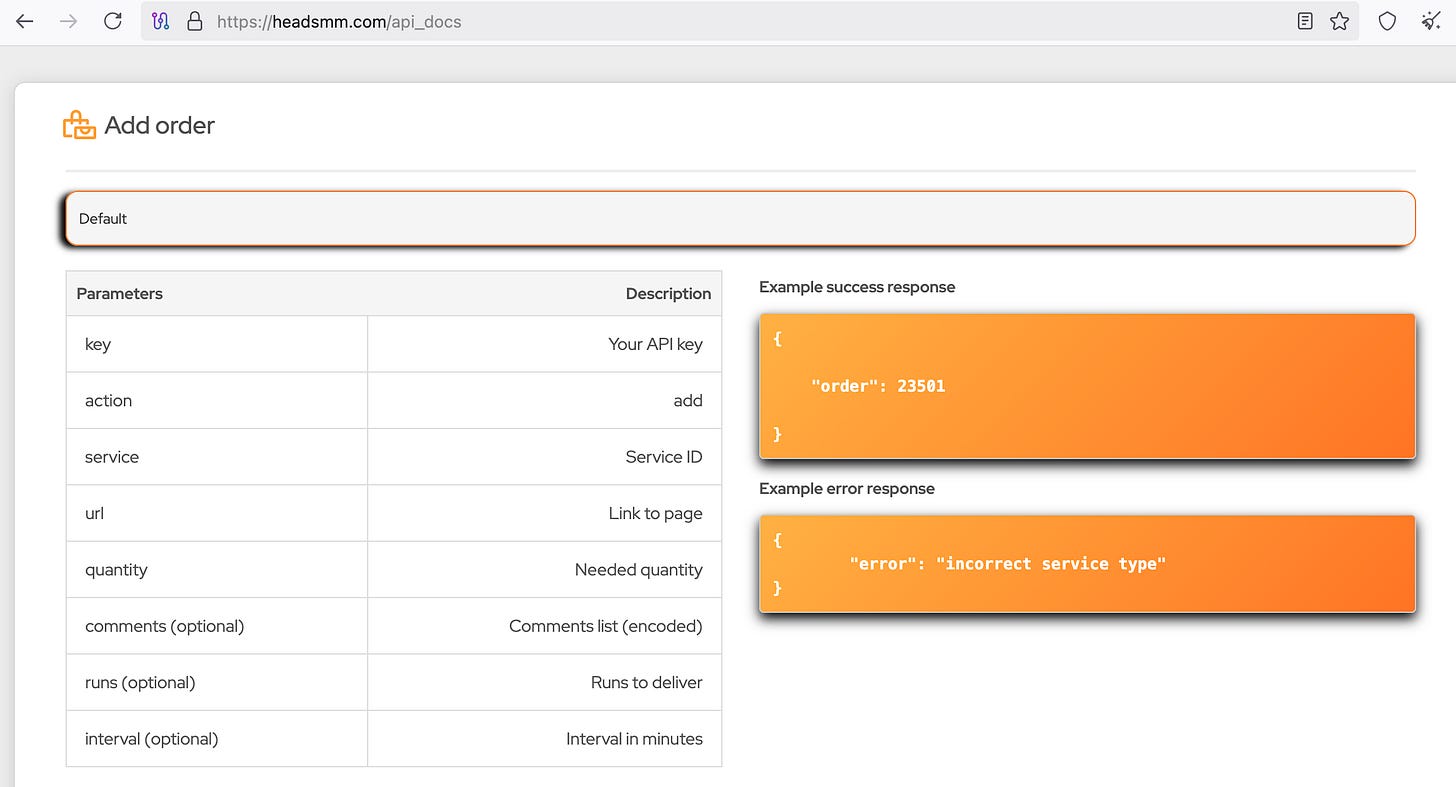Toggle the bookmark star for this page
The height and width of the screenshot is (787, 1456).
[1339, 21]
